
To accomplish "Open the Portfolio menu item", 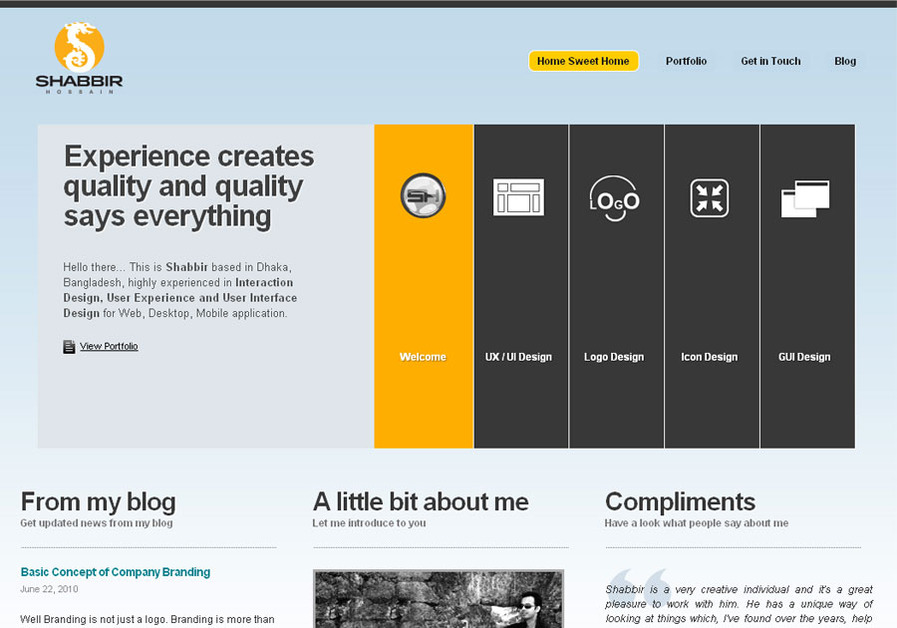I will [x=686, y=60].
